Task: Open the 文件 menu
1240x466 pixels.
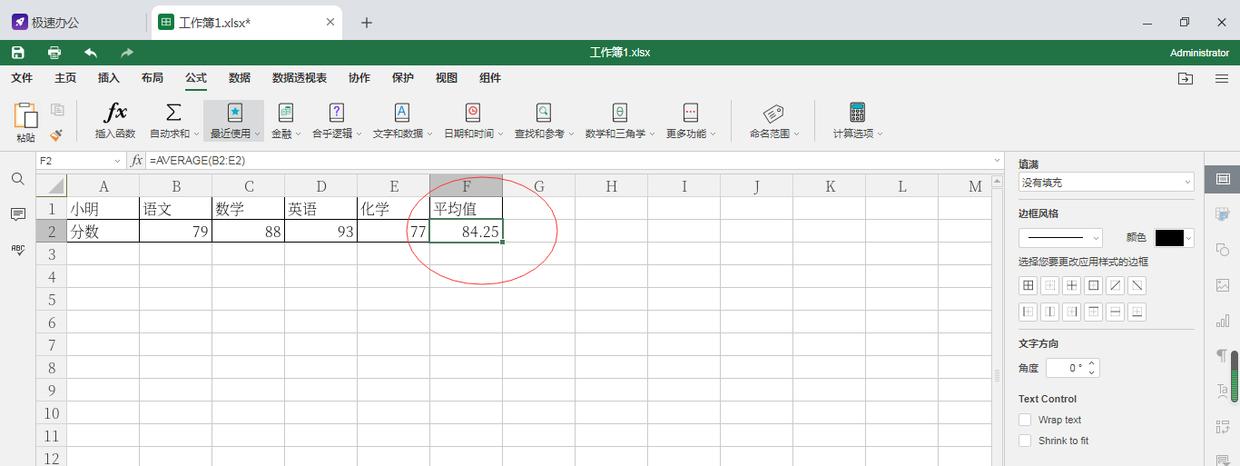Action: coord(22,78)
